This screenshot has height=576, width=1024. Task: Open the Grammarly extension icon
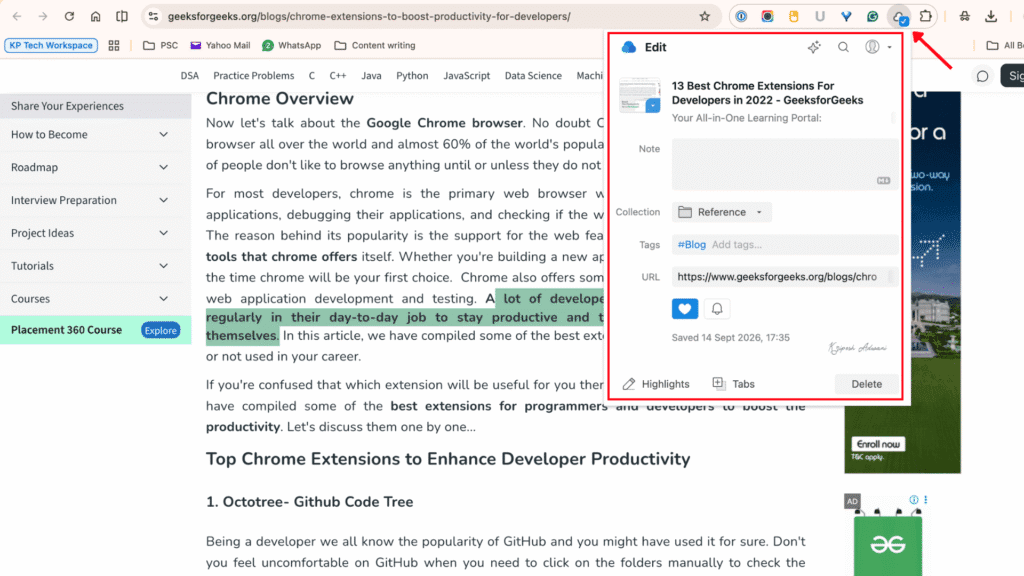pyautogui.click(x=872, y=16)
